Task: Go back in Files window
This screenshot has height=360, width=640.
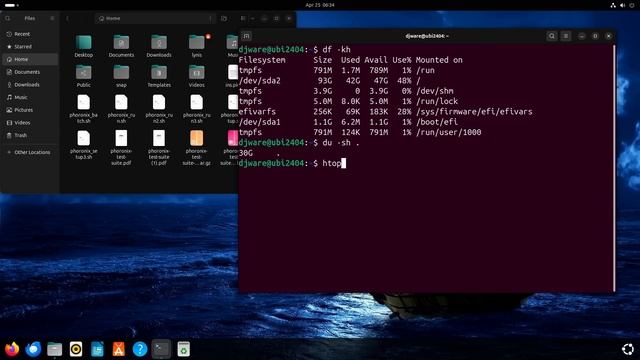Action: coord(67,18)
